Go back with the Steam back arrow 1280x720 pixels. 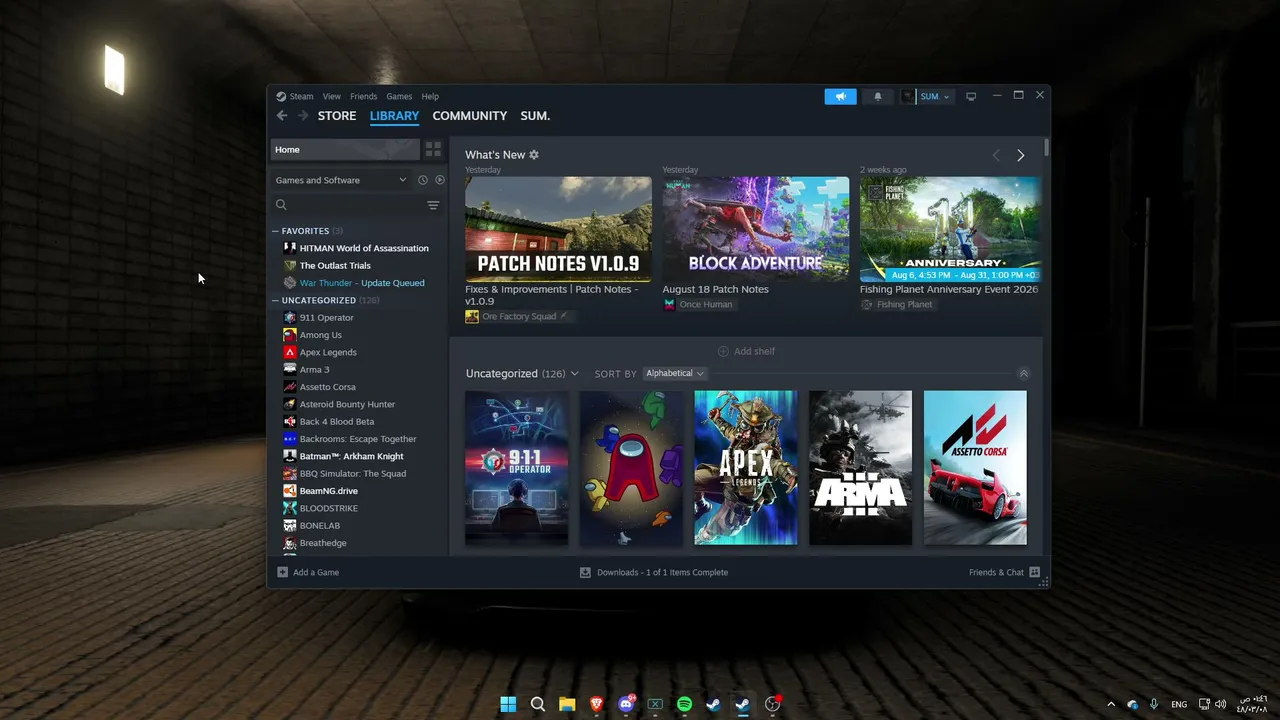282,116
